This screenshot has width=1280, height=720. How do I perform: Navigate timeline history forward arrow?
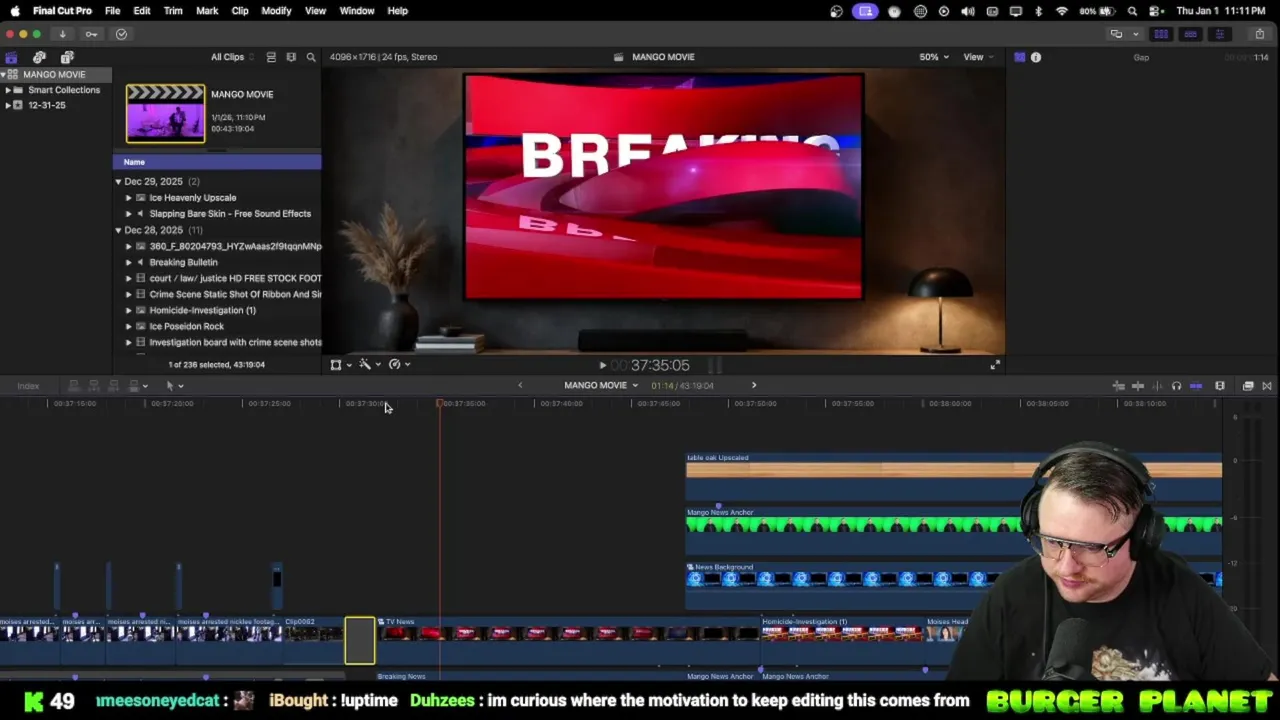pyautogui.click(x=754, y=385)
